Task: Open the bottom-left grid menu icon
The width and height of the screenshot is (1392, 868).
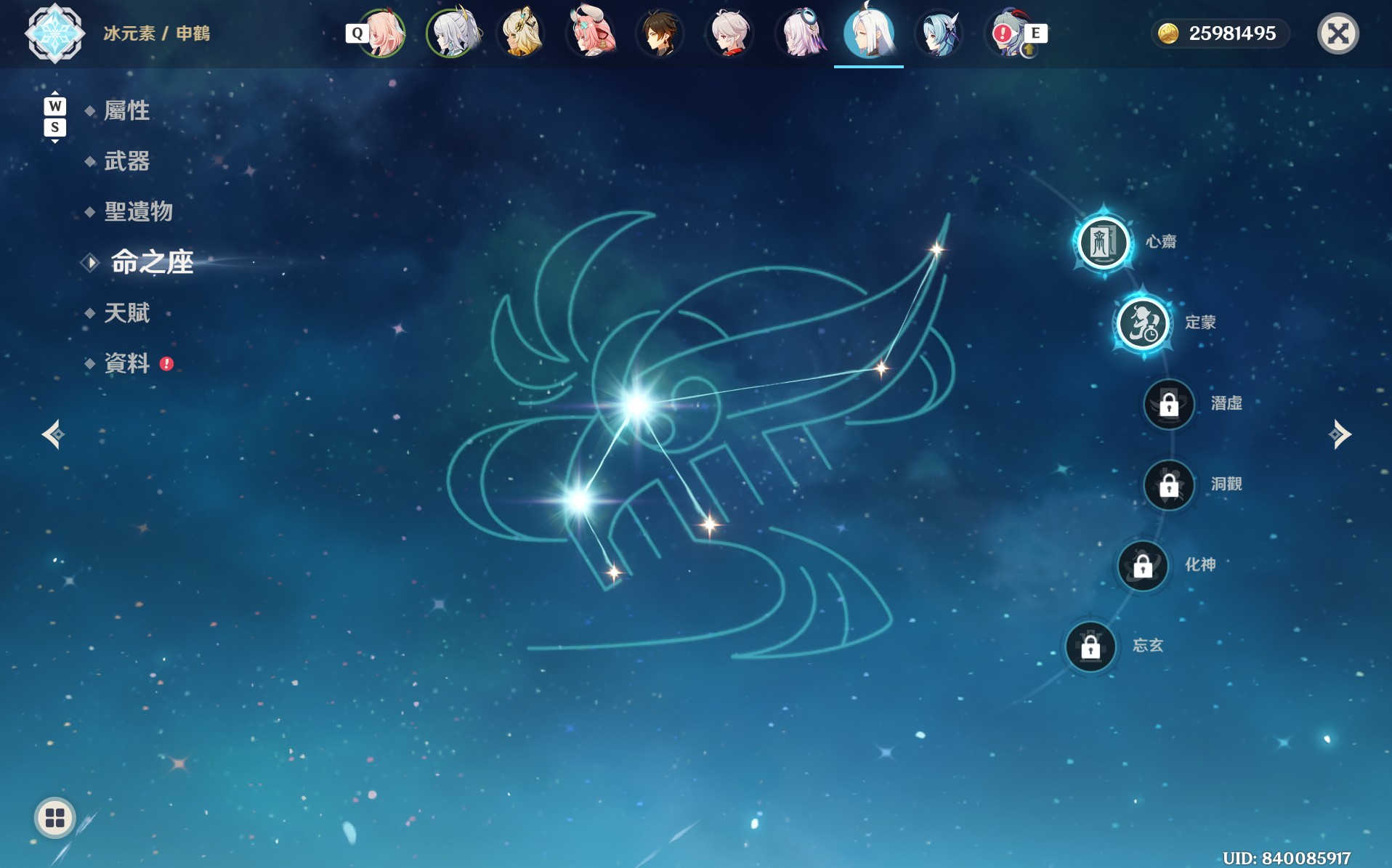Action: pyautogui.click(x=55, y=818)
